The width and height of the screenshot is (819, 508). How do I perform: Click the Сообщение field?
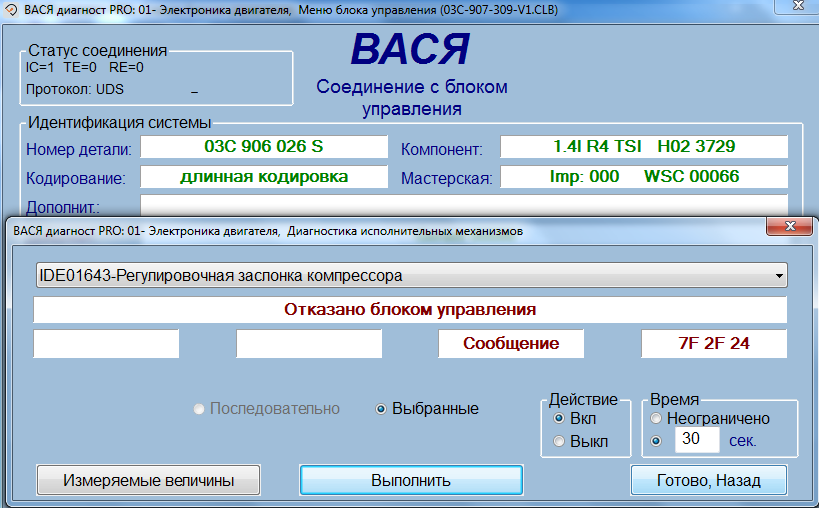pyautogui.click(x=511, y=343)
